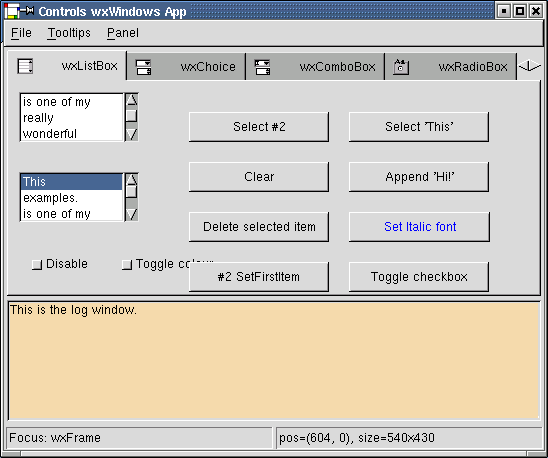Viewport: 548px width, 458px height.
Task: Click lower listbox scroll down arrow
Action: [x=131, y=214]
